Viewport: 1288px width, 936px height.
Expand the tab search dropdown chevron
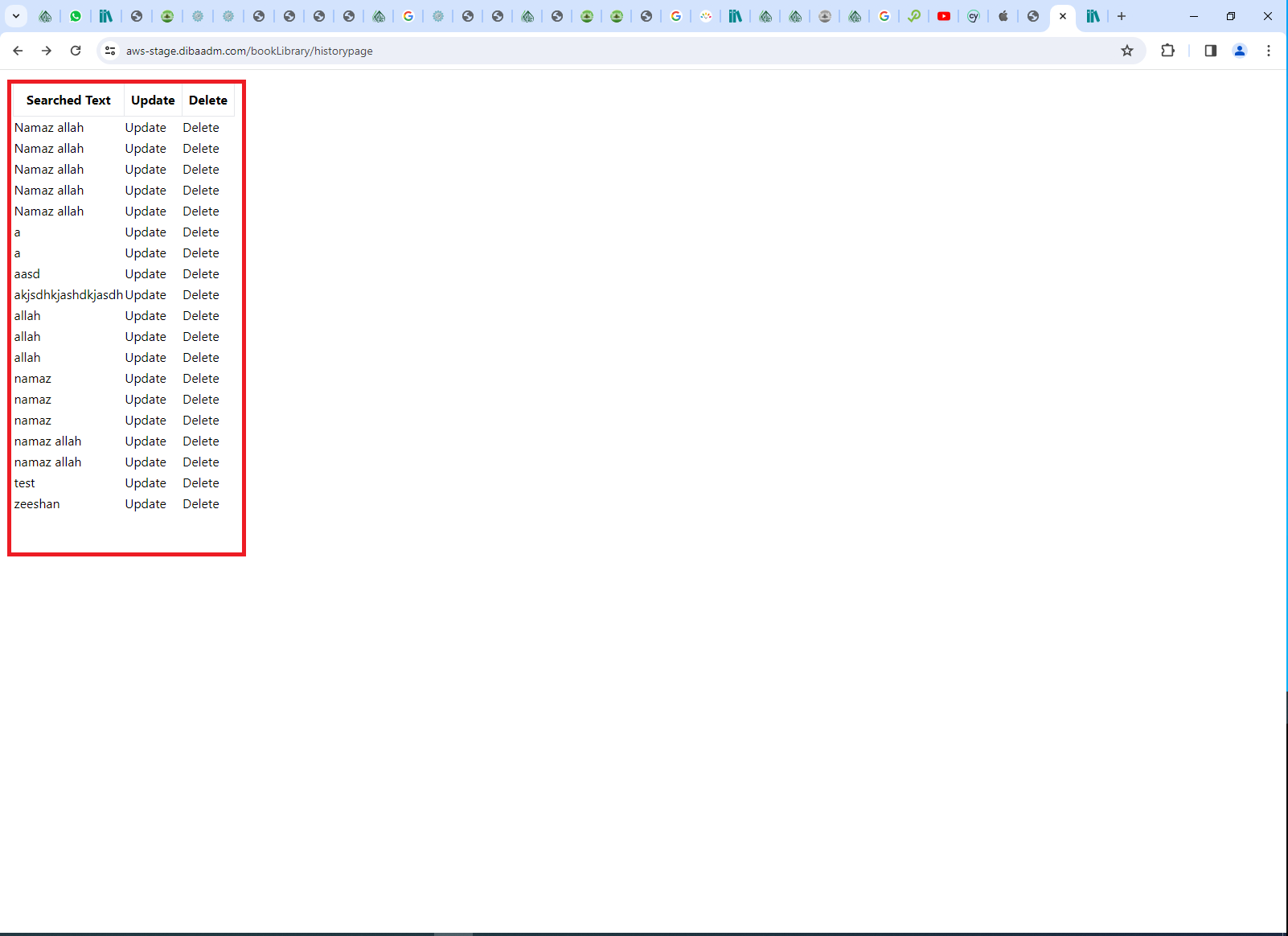coord(15,16)
